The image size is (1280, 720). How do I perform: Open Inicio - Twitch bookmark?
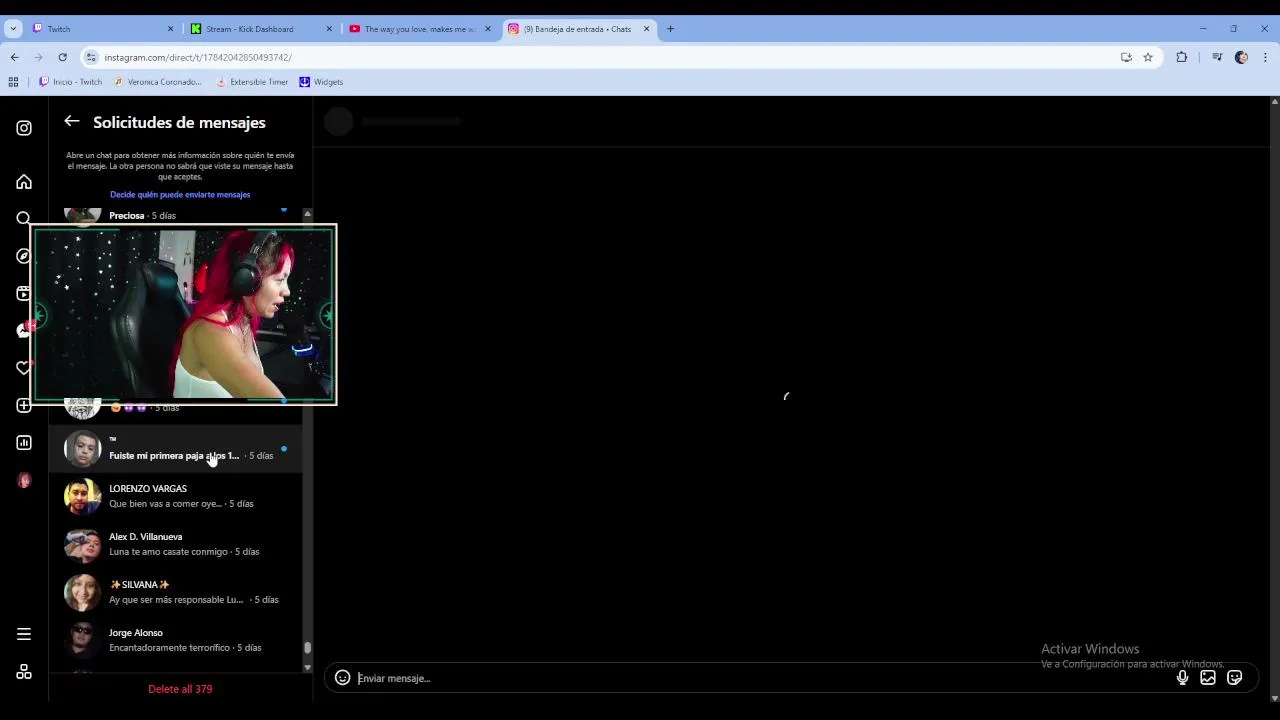coord(70,82)
